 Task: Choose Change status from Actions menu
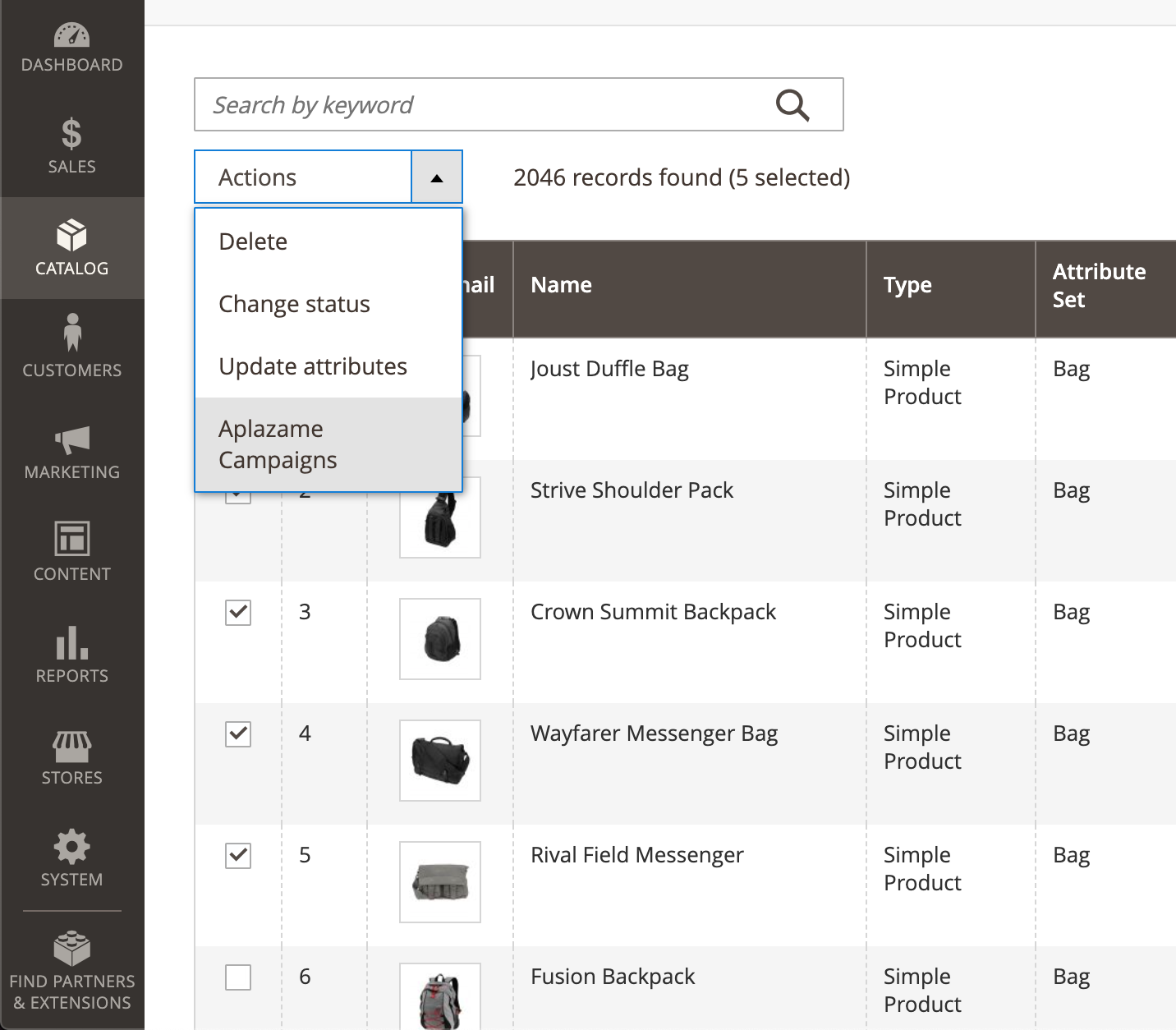click(328, 304)
